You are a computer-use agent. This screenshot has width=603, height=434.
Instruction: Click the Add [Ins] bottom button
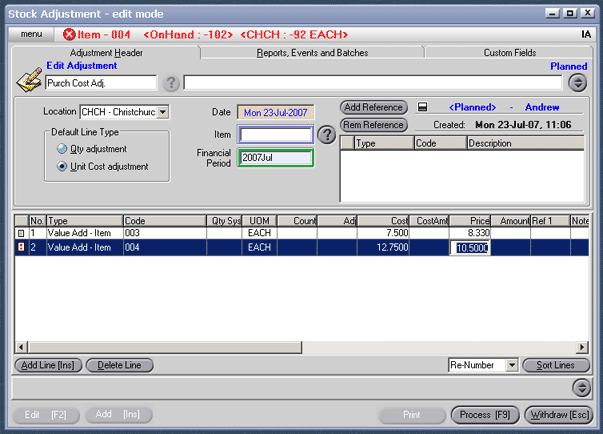pyautogui.click(x=118, y=414)
